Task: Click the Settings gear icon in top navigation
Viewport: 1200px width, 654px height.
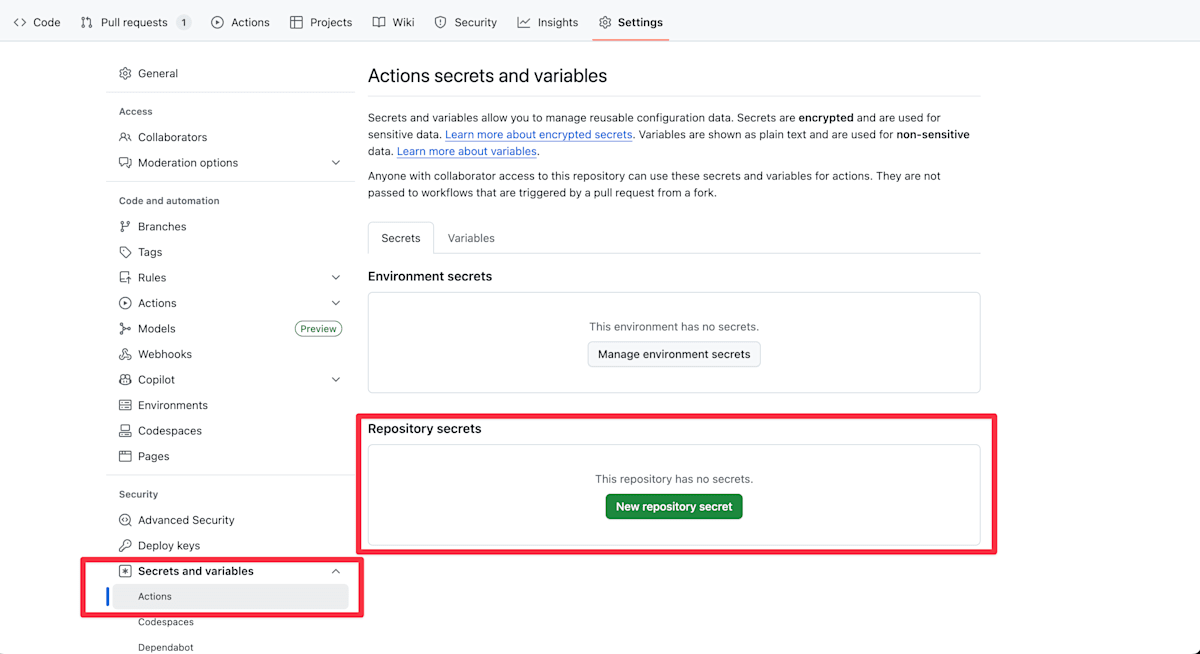Action: click(x=605, y=22)
